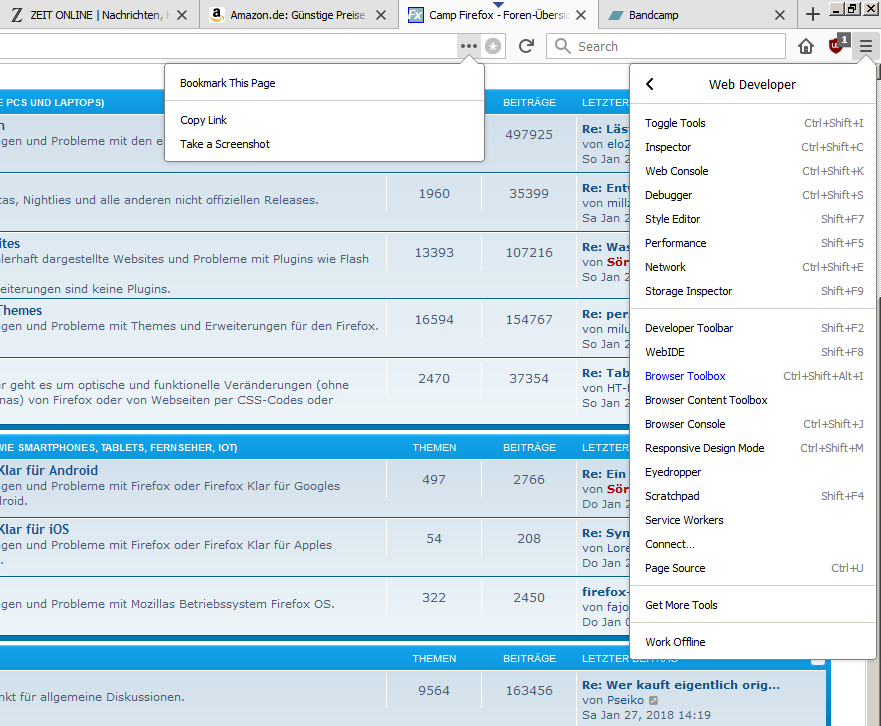Open a new tab with plus button

click(813, 14)
